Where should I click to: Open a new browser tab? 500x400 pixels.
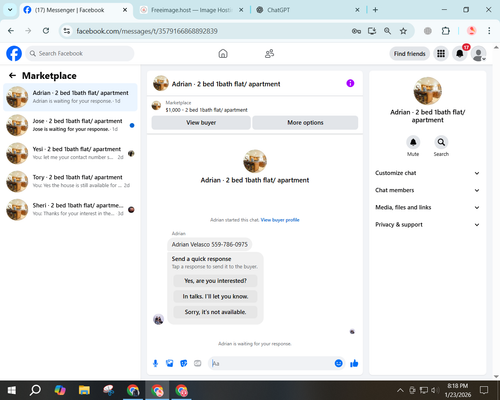[375, 10]
